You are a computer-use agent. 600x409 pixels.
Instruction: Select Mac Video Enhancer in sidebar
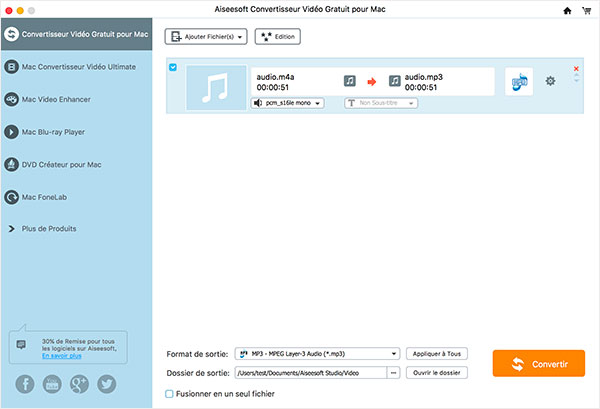[55, 99]
